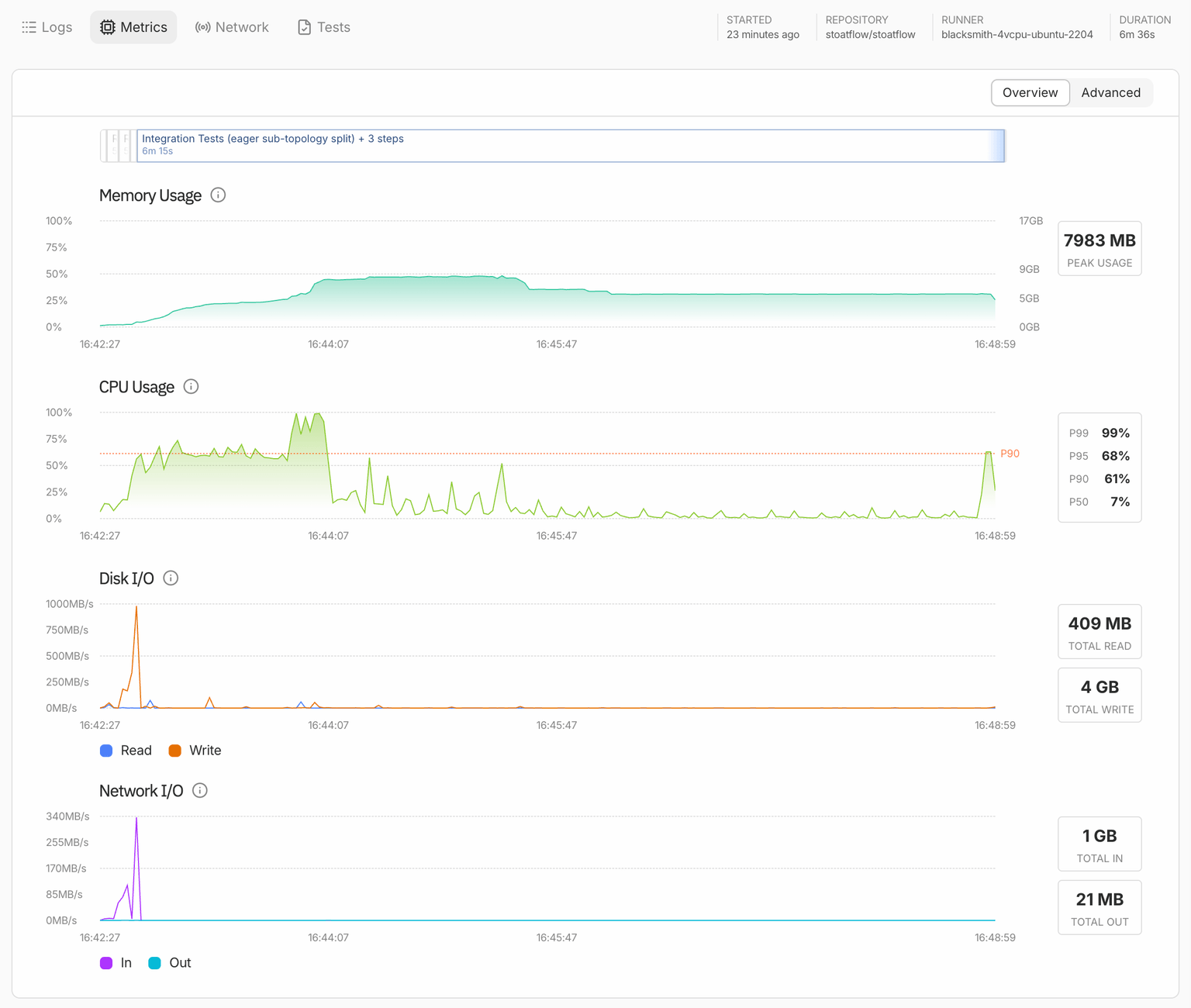The height and width of the screenshot is (1008, 1191).
Task: Switch to the Advanced view
Action: click(x=1110, y=92)
